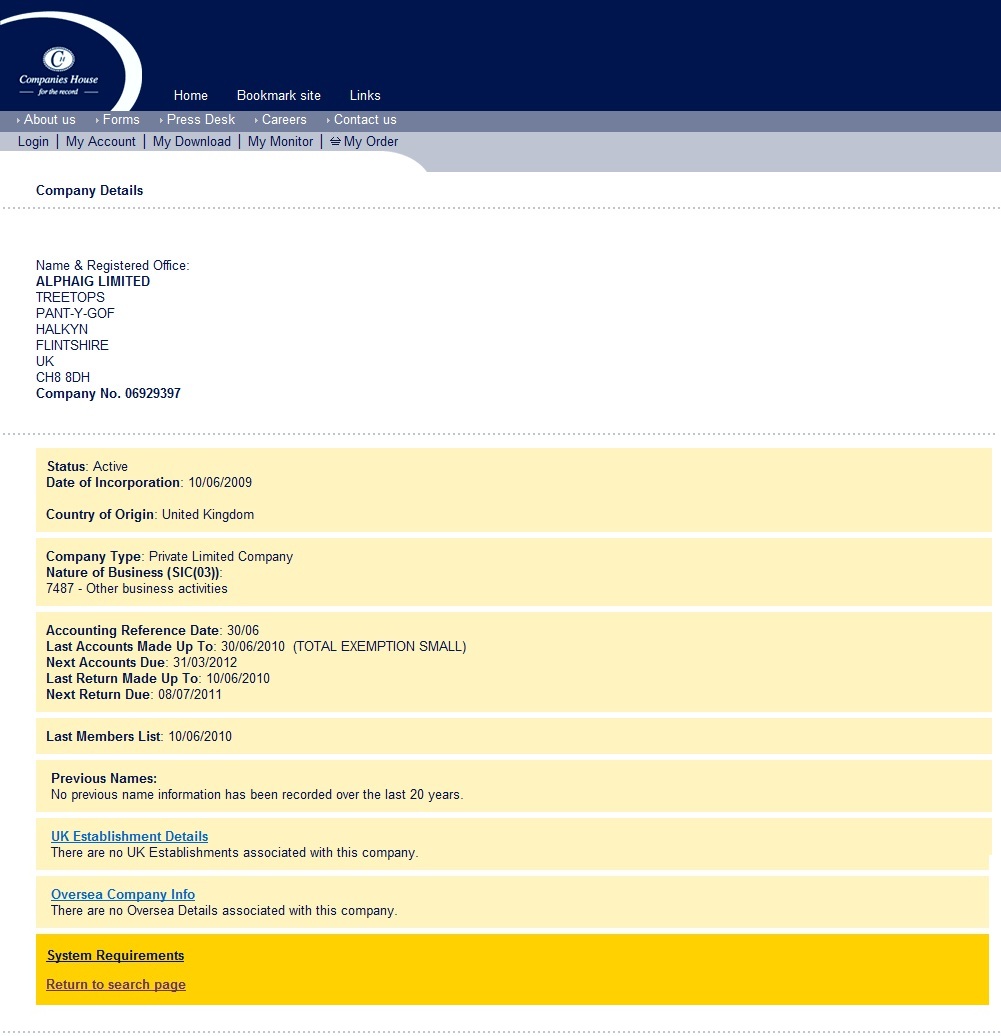Go to My Download
Image resolution: width=1001 pixels, height=1036 pixels.
[x=191, y=142]
